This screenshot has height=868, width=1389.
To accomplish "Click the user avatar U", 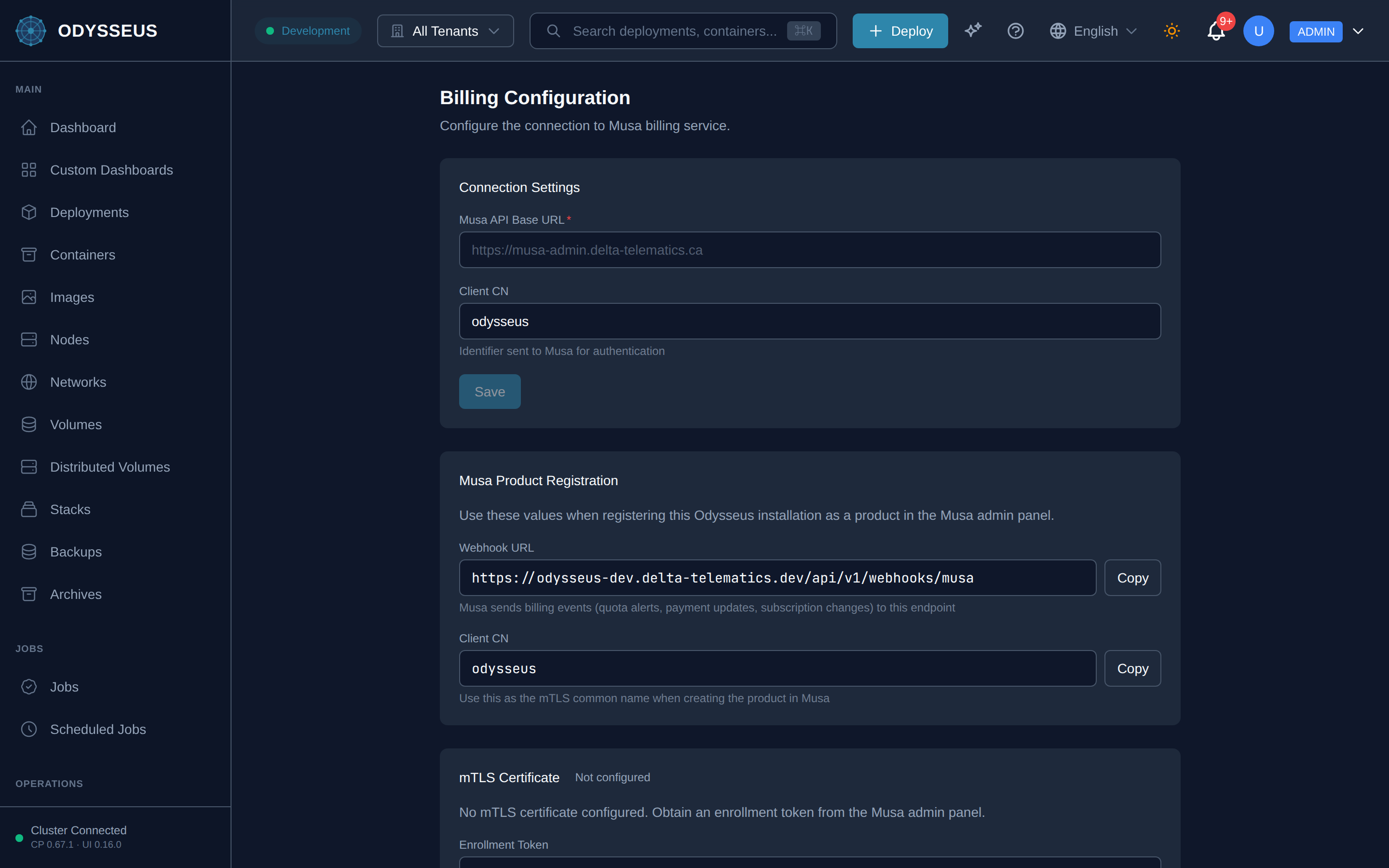I will tap(1258, 31).
